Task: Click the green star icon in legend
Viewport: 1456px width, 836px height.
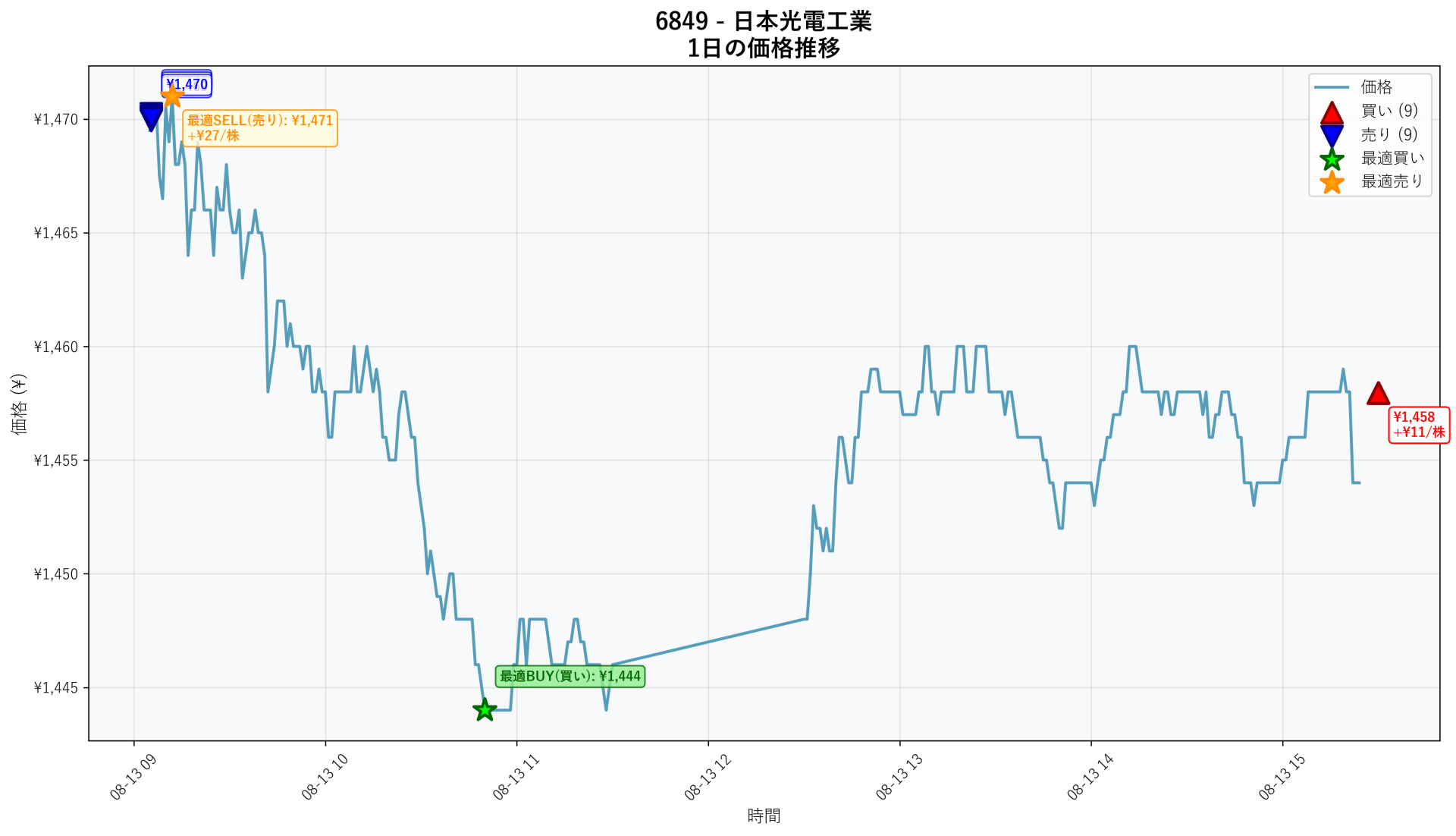Action: 1332,159
